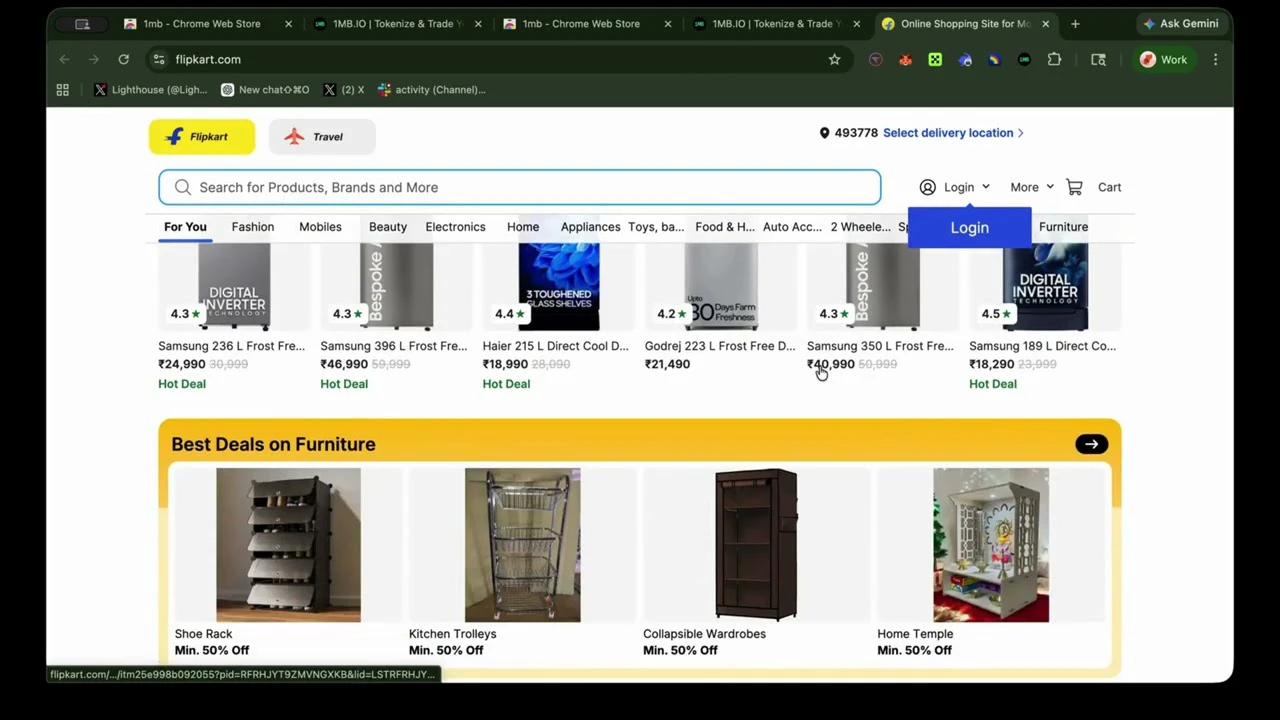1280x720 pixels.
Task: Open the site information icon beside flipkart.com
Action: point(159,59)
